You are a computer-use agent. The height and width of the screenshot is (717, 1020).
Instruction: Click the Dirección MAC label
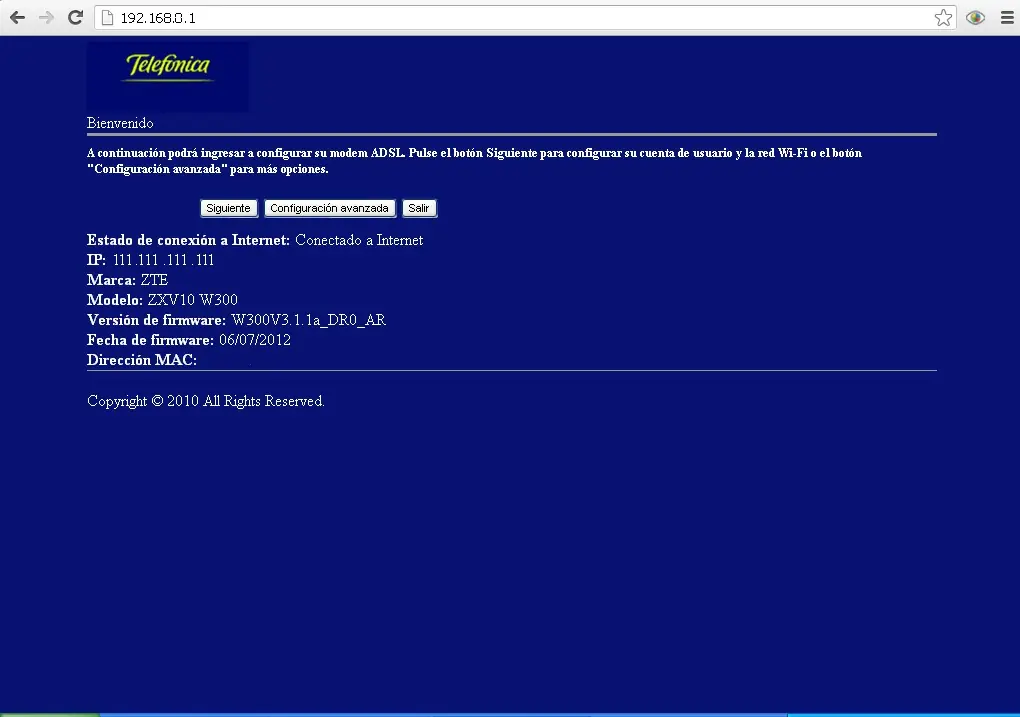click(142, 360)
